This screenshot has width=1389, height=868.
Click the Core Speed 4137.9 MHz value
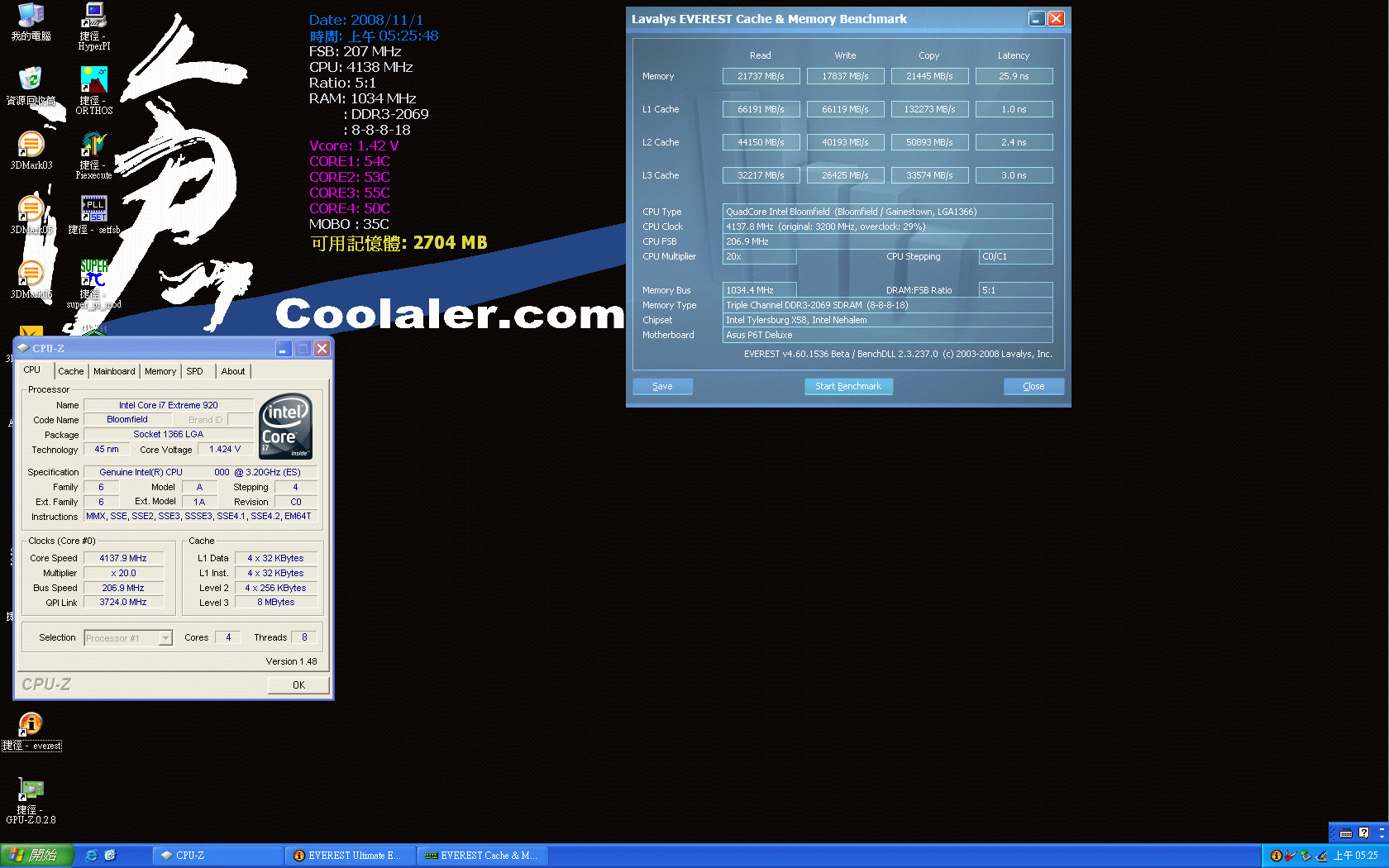[x=123, y=558]
